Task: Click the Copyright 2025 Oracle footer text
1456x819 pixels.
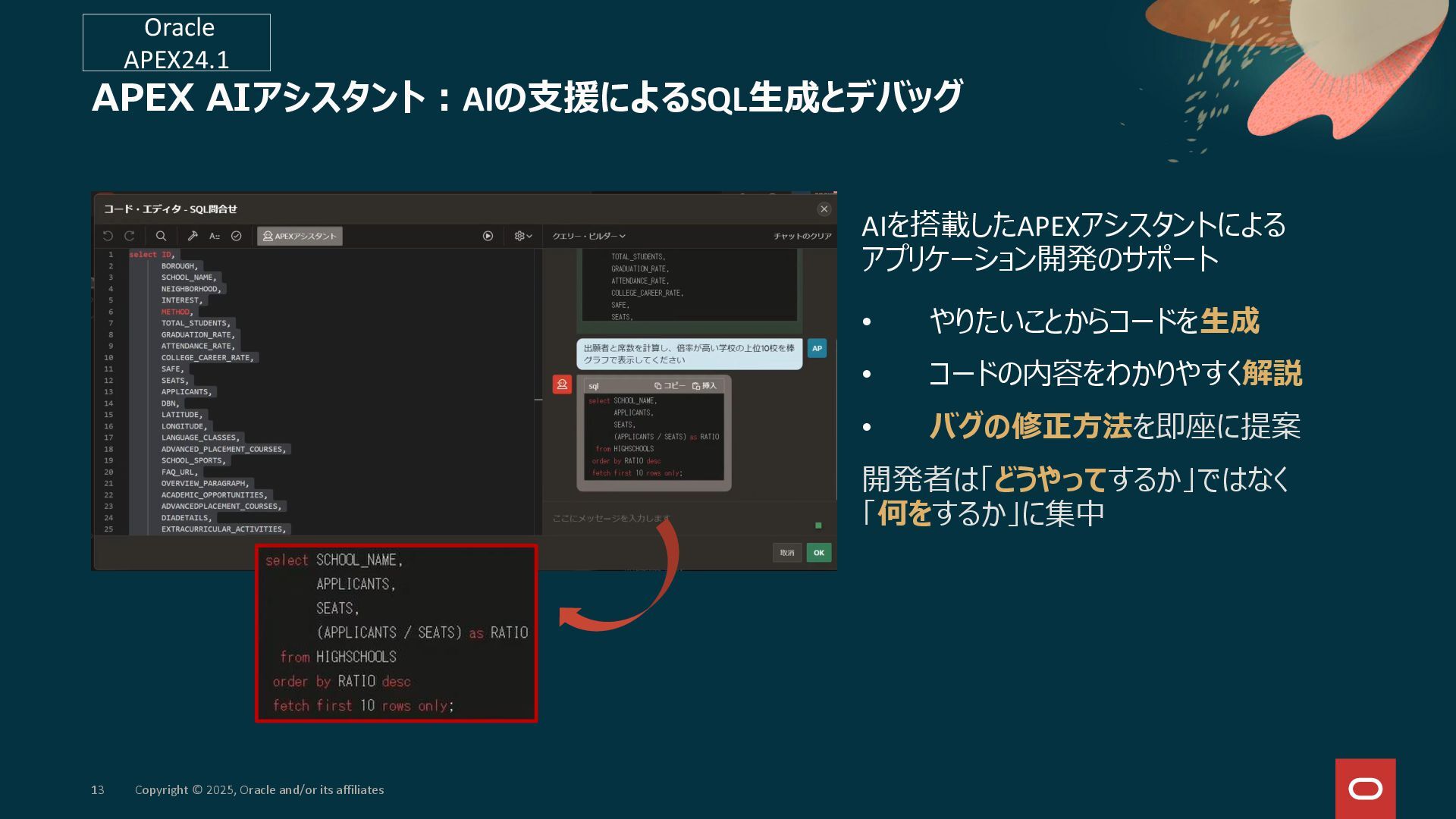Action: [259, 789]
